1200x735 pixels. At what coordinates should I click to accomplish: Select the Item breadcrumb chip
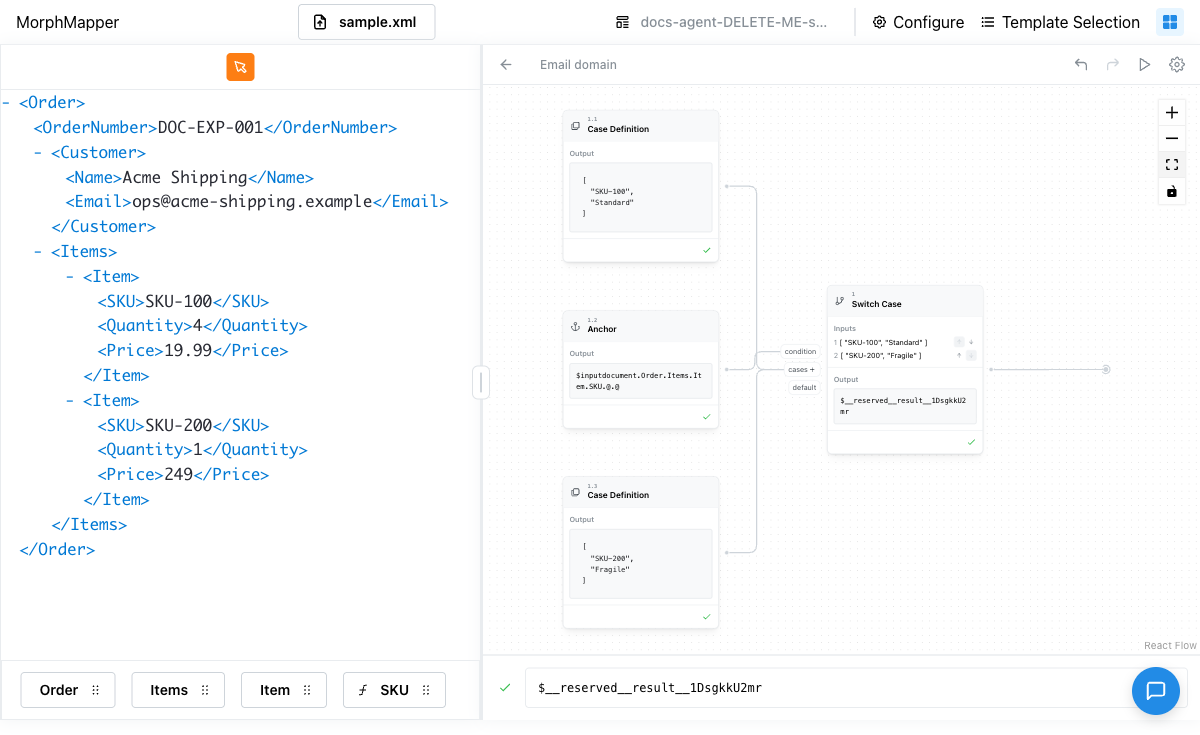click(284, 690)
